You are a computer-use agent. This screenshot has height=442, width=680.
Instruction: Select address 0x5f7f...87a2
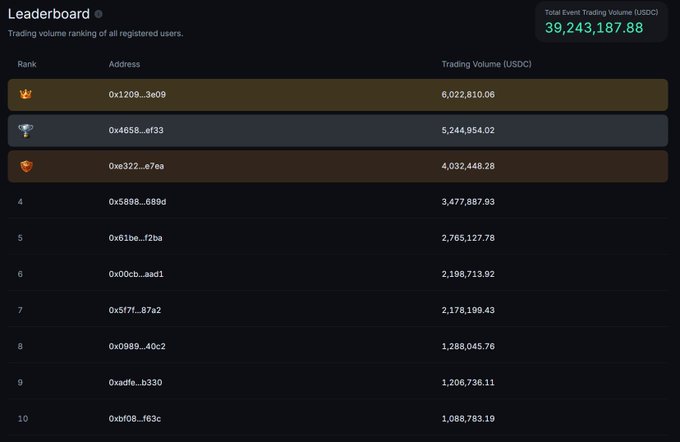coord(134,310)
